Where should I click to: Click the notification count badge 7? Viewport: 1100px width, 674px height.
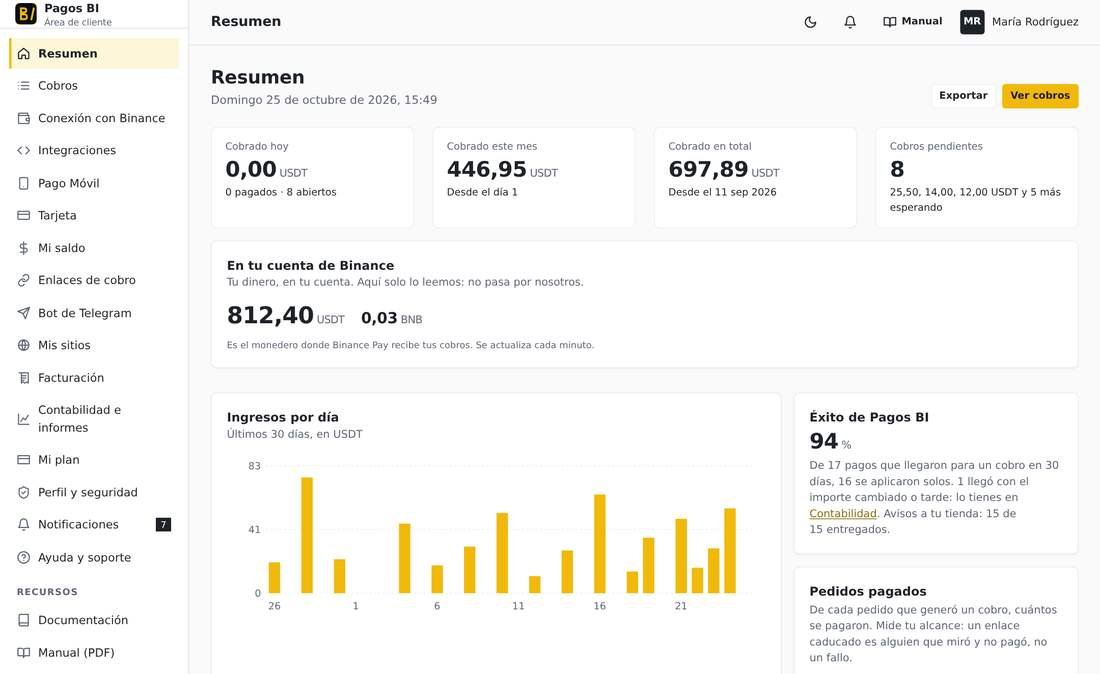[163, 525]
